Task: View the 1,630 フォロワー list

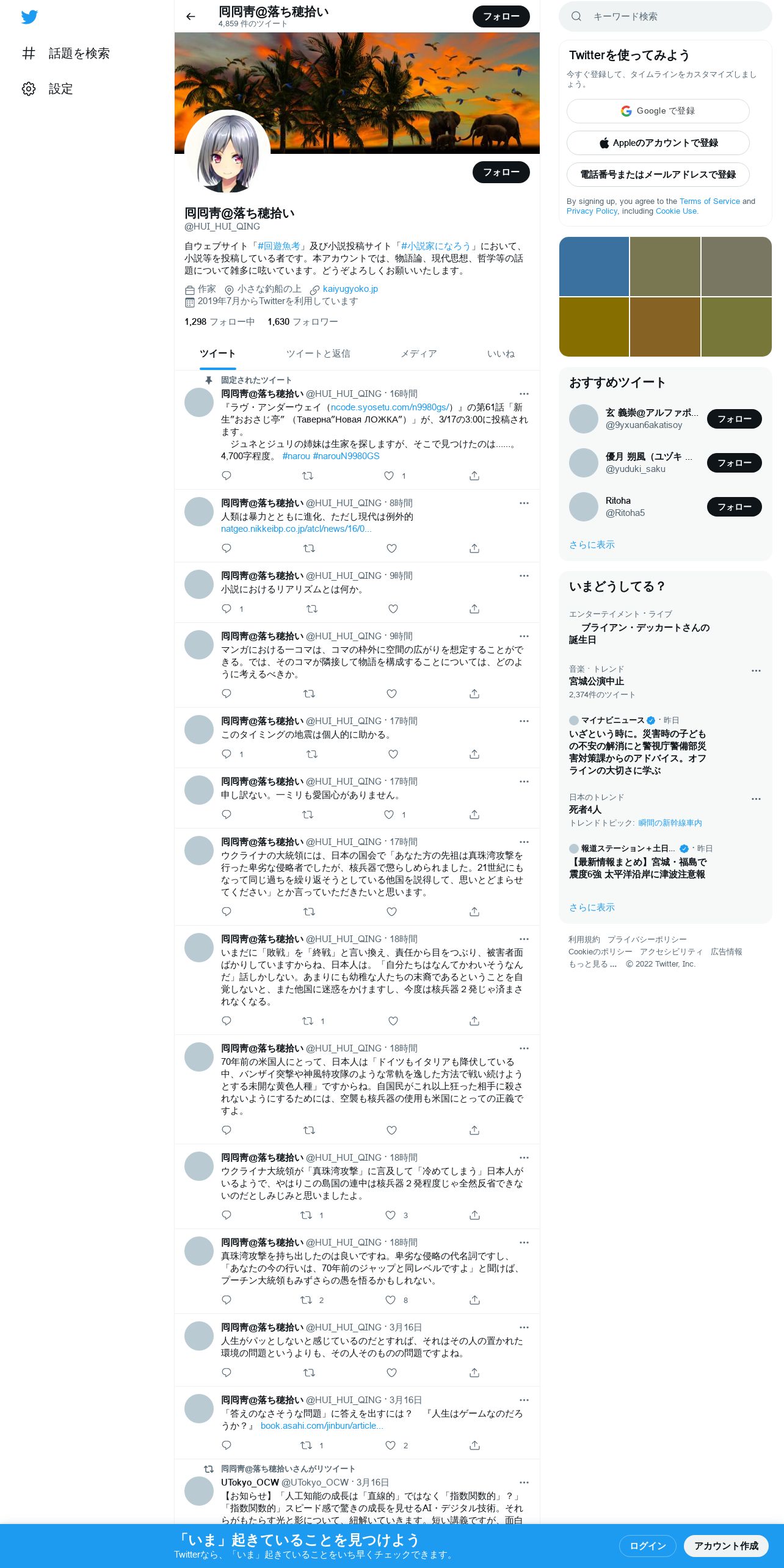Action: pyautogui.click(x=303, y=322)
